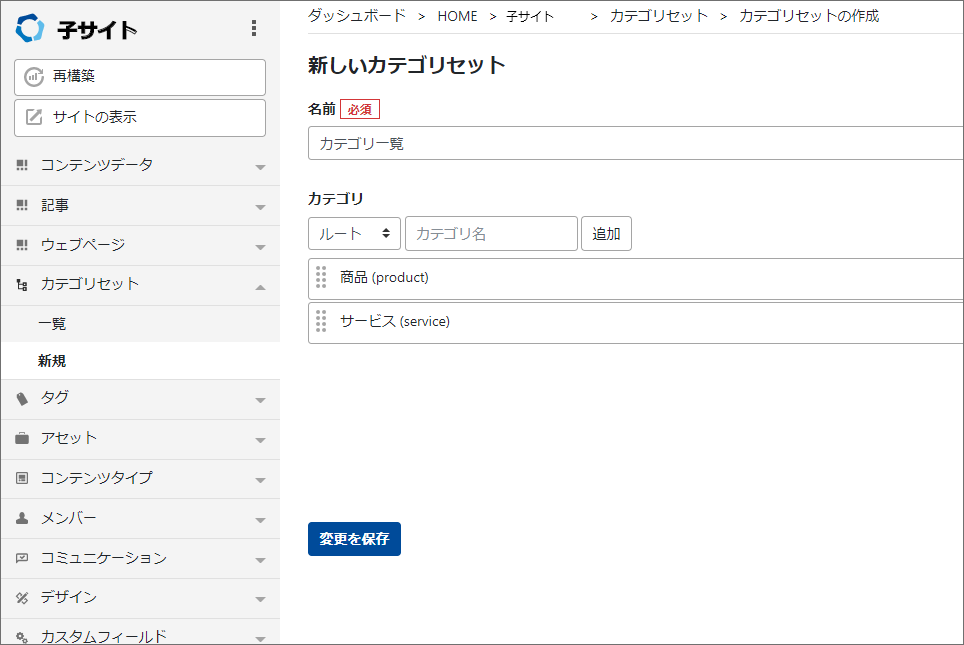This screenshot has height=645, width=964.
Task: Grab the drag handle of 商品 (product)
Action: [x=321, y=277]
